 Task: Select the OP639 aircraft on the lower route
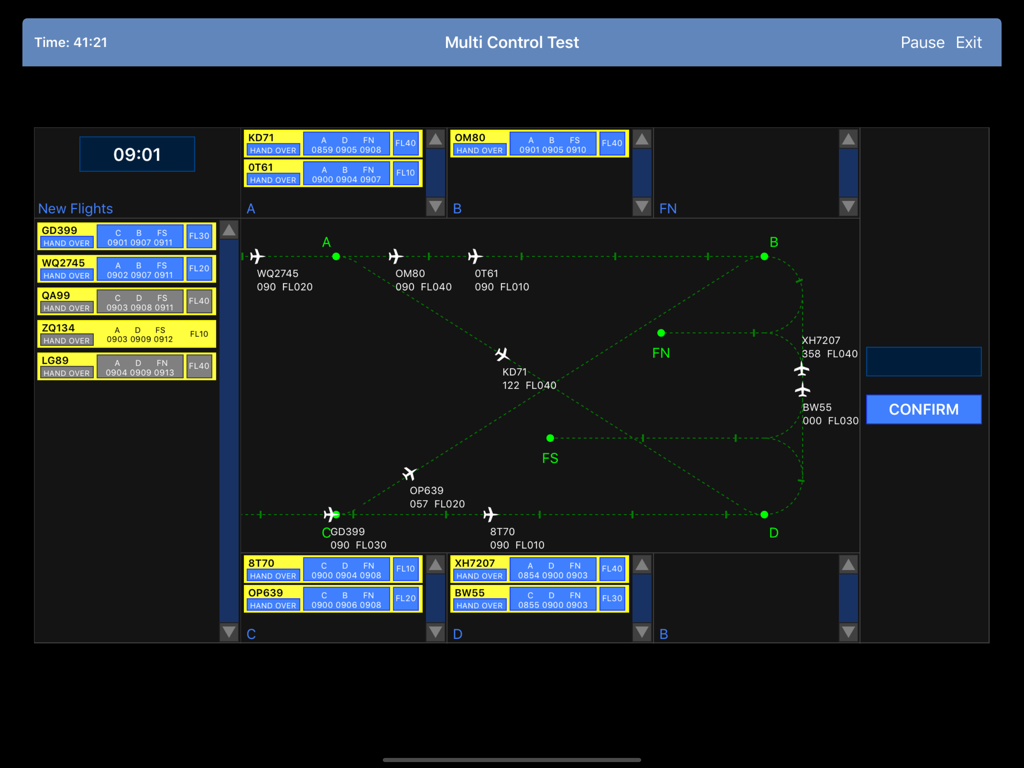coord(409,474)
